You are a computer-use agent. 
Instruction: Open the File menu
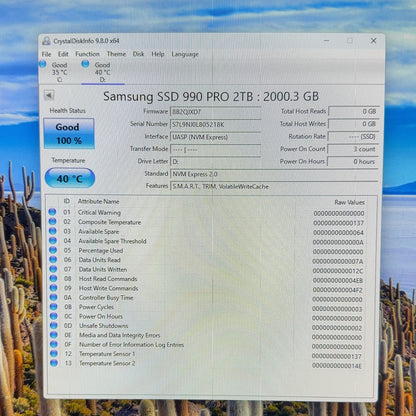46,54
